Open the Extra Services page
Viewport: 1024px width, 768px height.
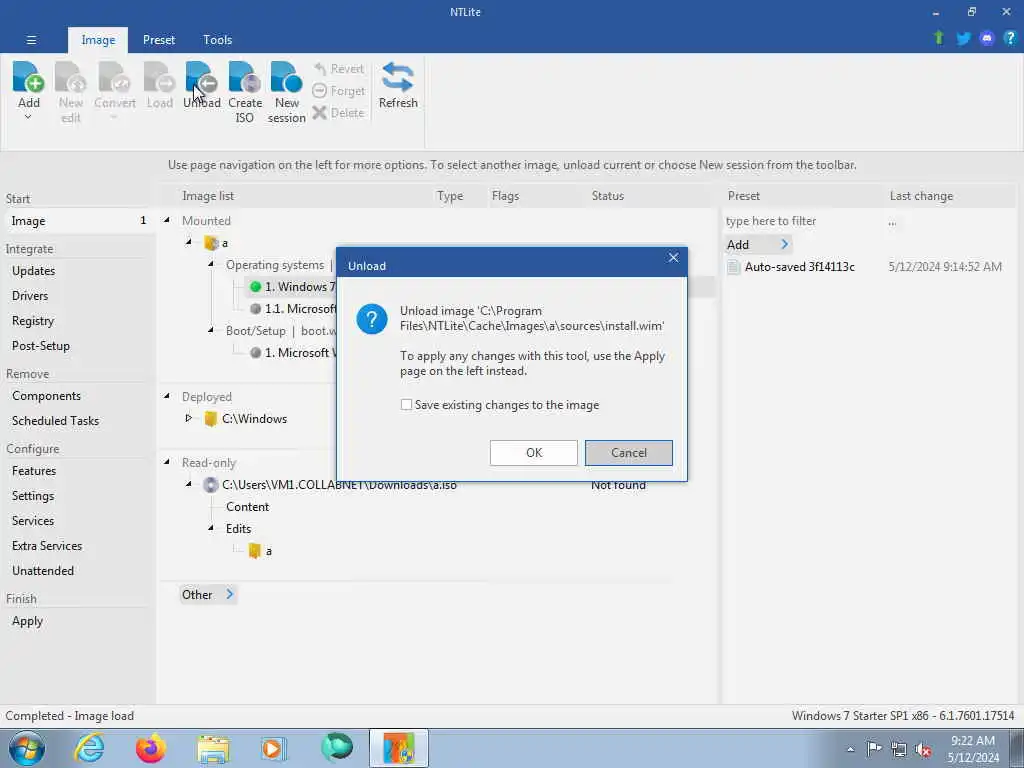[x=47, y=546]
